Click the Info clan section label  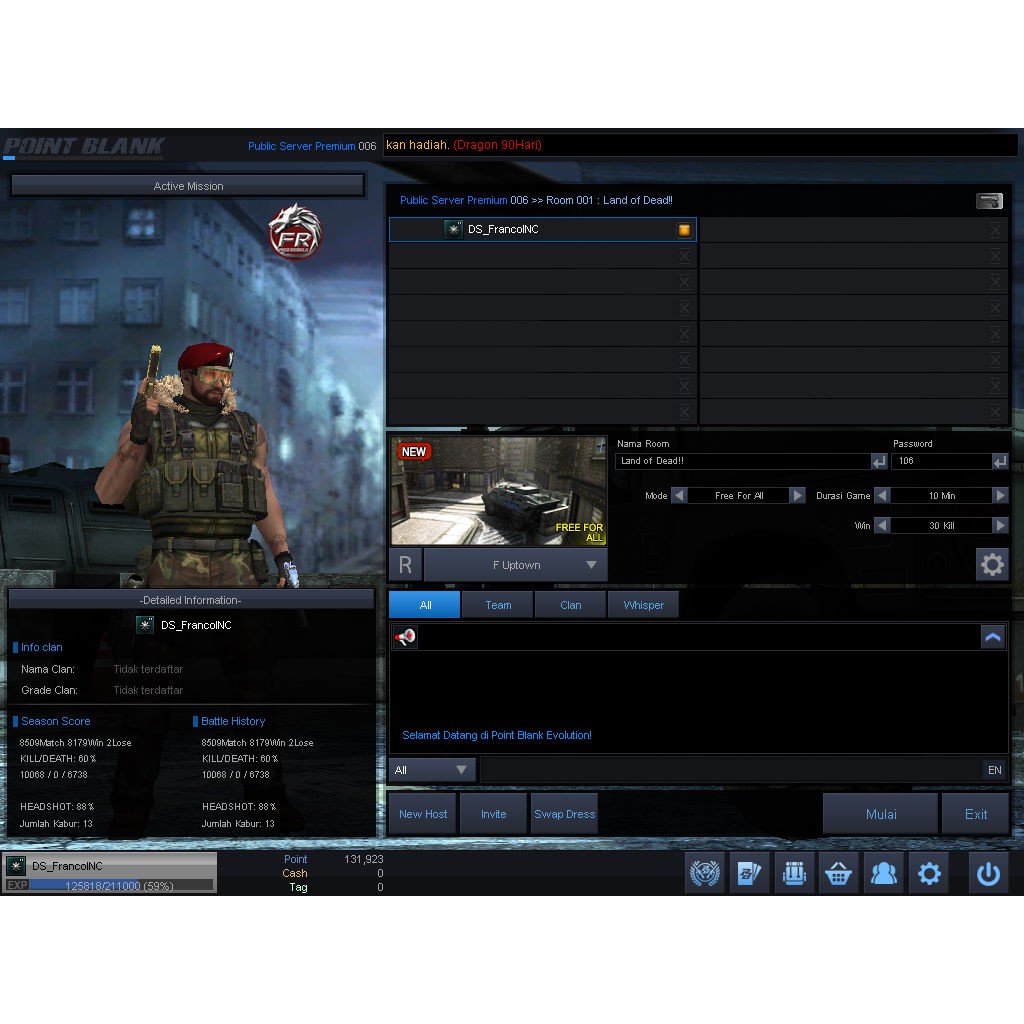click(41, 647)
